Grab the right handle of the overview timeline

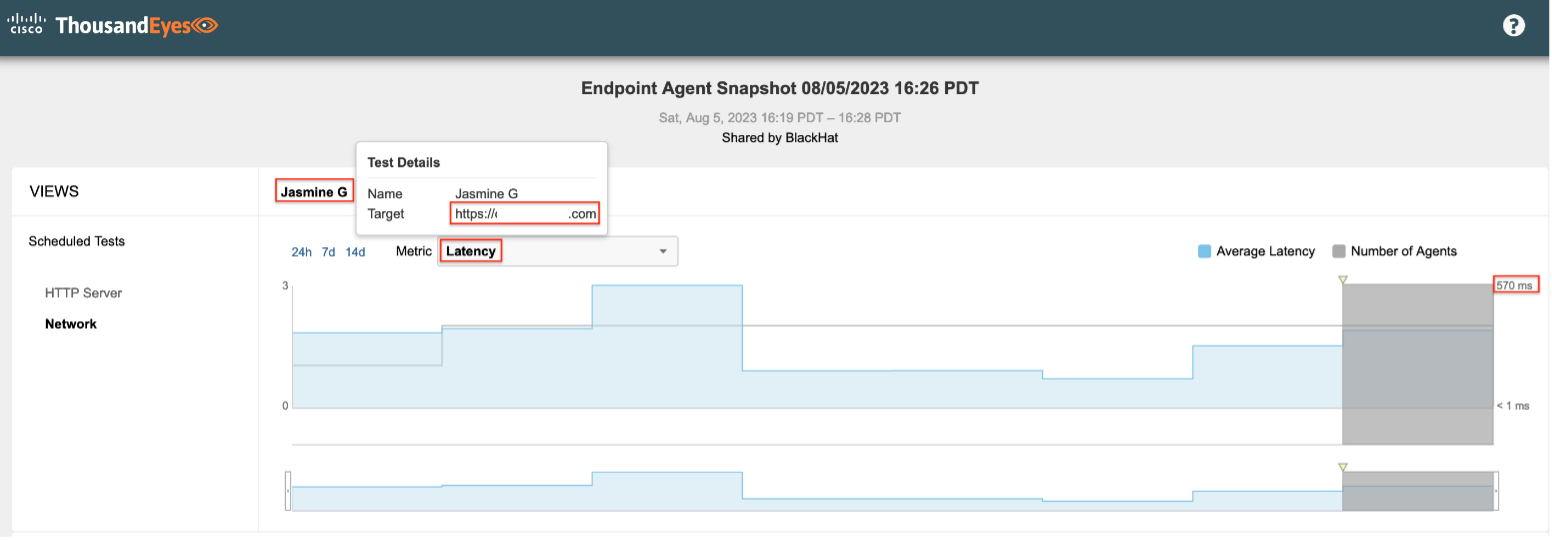click(1496, 491)
